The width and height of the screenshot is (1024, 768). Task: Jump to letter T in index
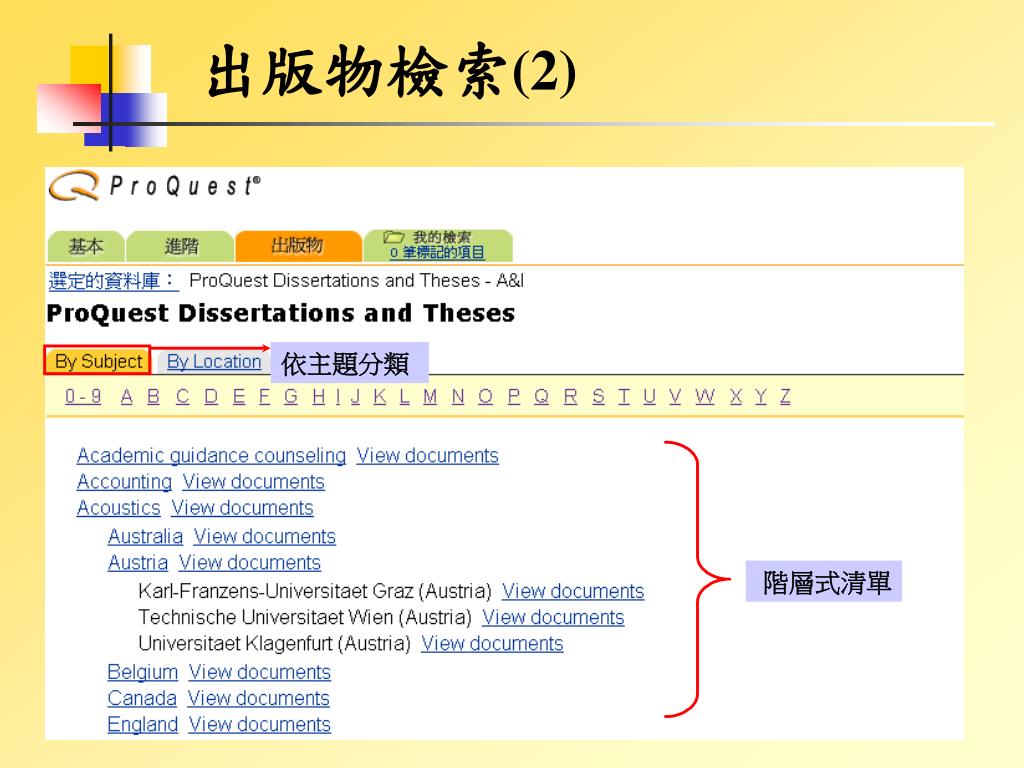click(x=624, y=396)
